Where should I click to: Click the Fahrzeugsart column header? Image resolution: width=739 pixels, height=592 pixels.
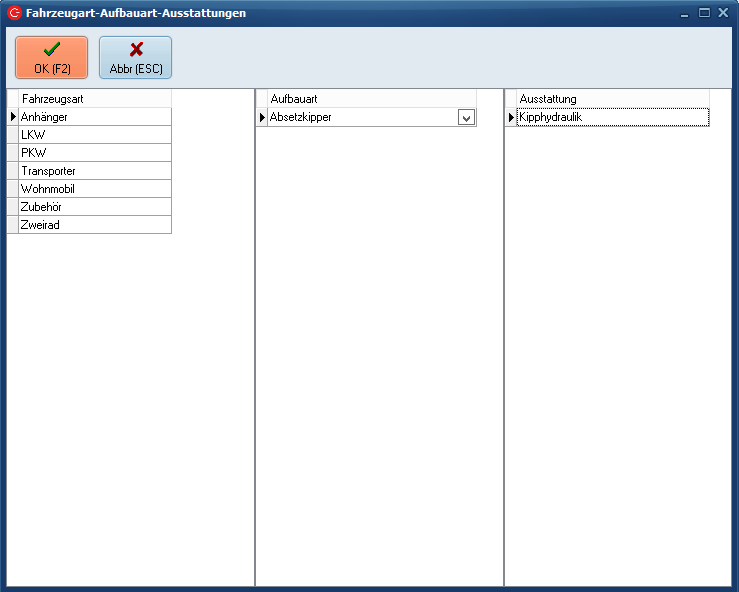[94, 99]
